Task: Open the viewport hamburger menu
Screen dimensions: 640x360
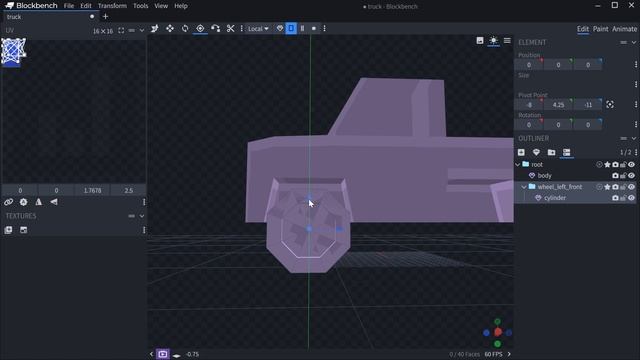Action: tap(507, 40)
